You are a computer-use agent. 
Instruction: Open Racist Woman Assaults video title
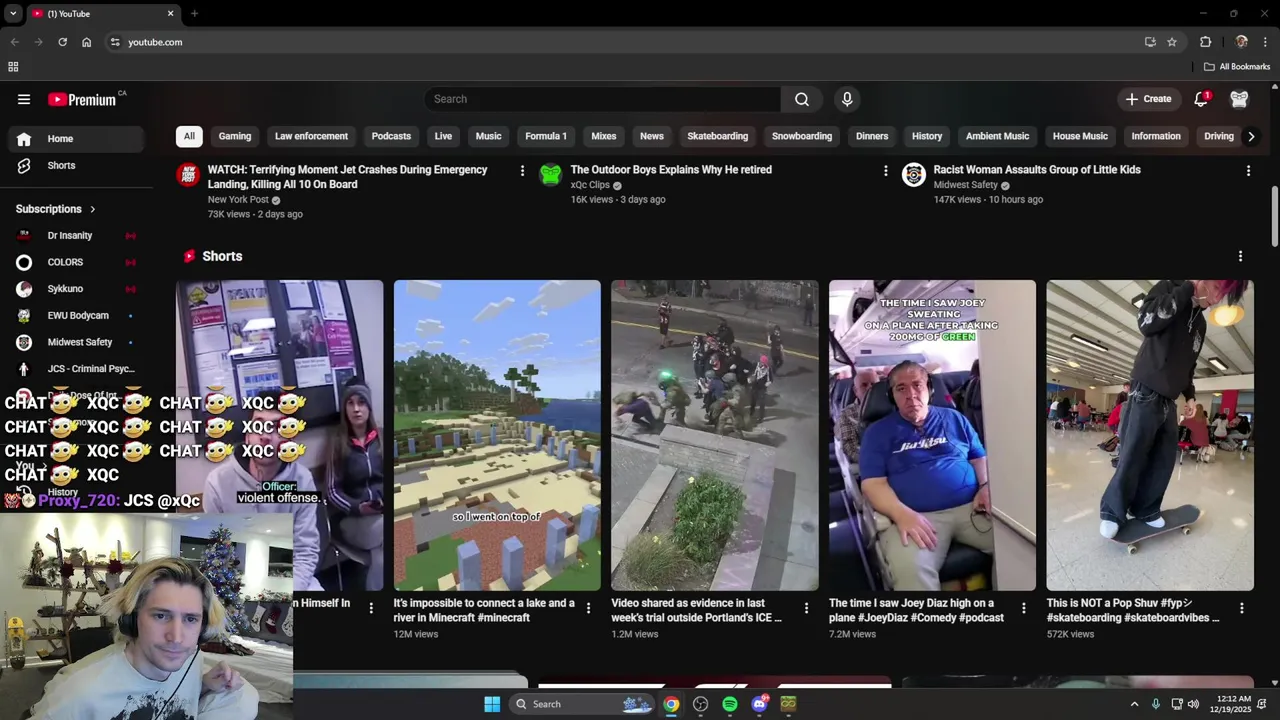pos(1036,170)
